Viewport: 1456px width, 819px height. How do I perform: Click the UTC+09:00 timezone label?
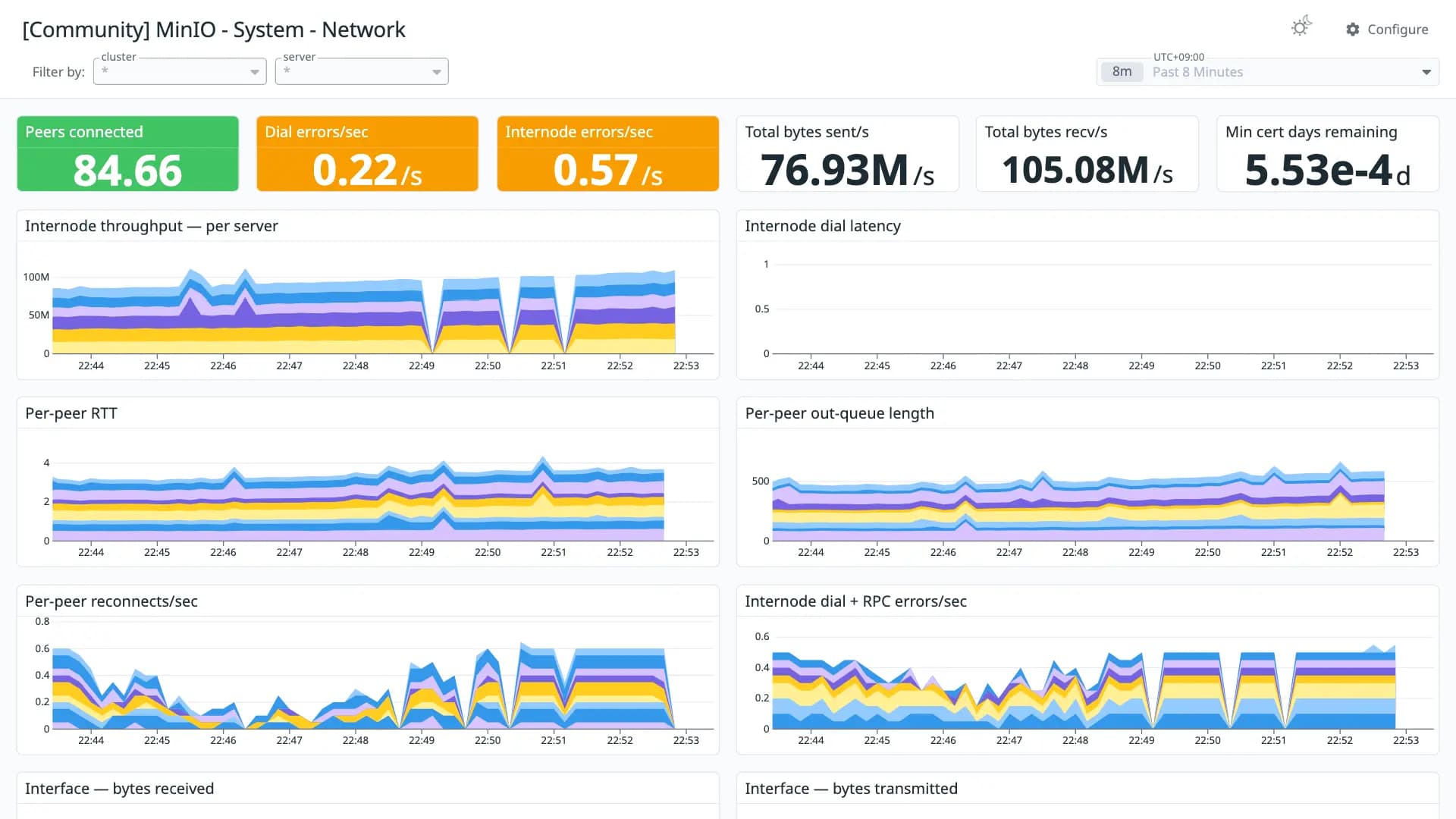point(1178,57)
